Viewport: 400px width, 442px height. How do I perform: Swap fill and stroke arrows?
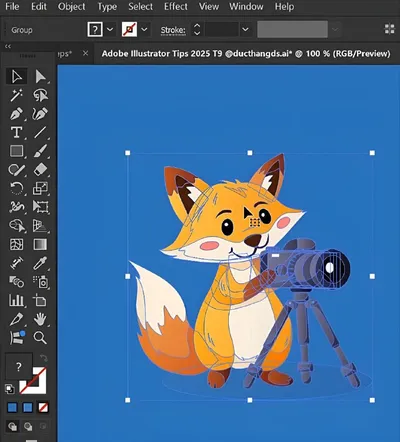coord(44,359)
